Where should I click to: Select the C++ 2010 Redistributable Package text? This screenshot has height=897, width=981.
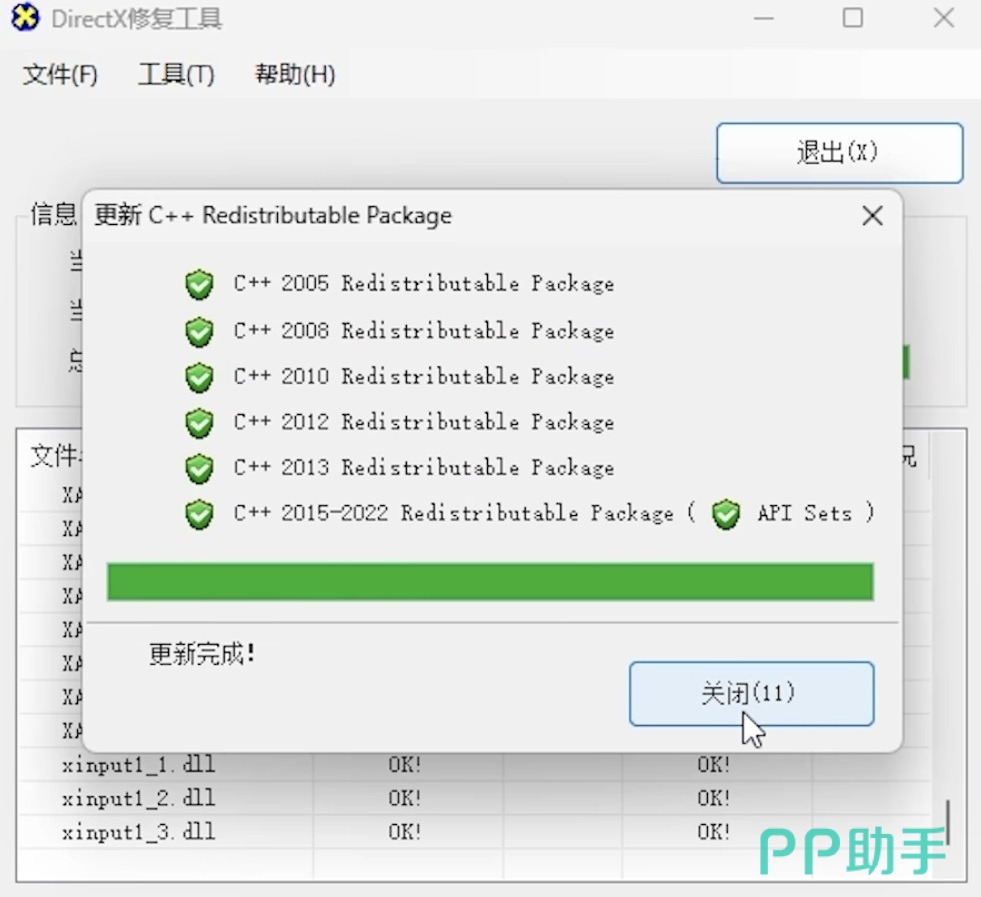tap(424, 377)
